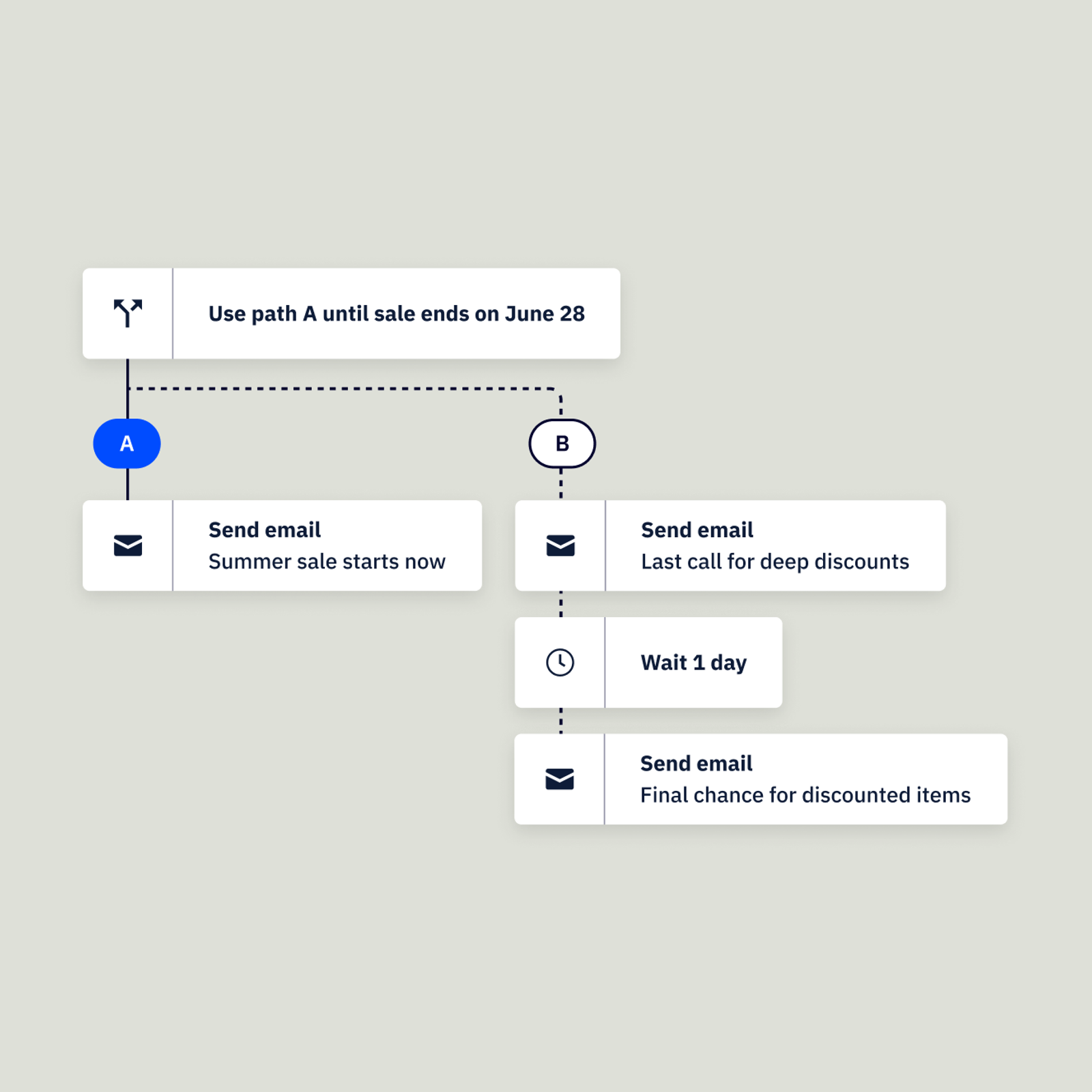This screenshot has height=1092, width=1092.
Task: Click the envelope icon for Final chance email
Action: (560, 779)
